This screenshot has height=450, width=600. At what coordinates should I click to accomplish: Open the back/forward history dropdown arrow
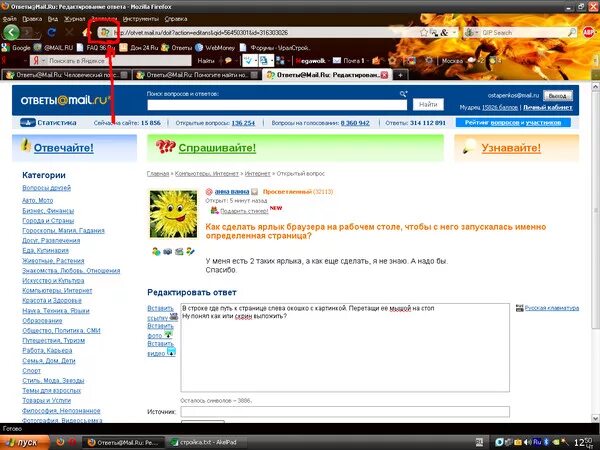click(x=37, y=34)
